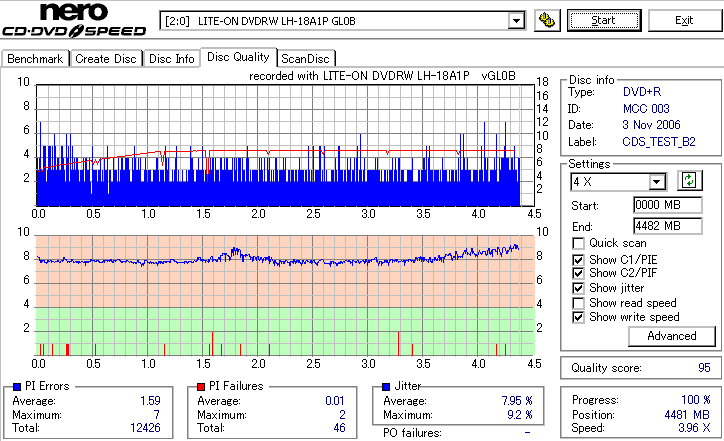Click the blue Jitter legend square
Screen dimensions: 724x441
tap(386, 387)
